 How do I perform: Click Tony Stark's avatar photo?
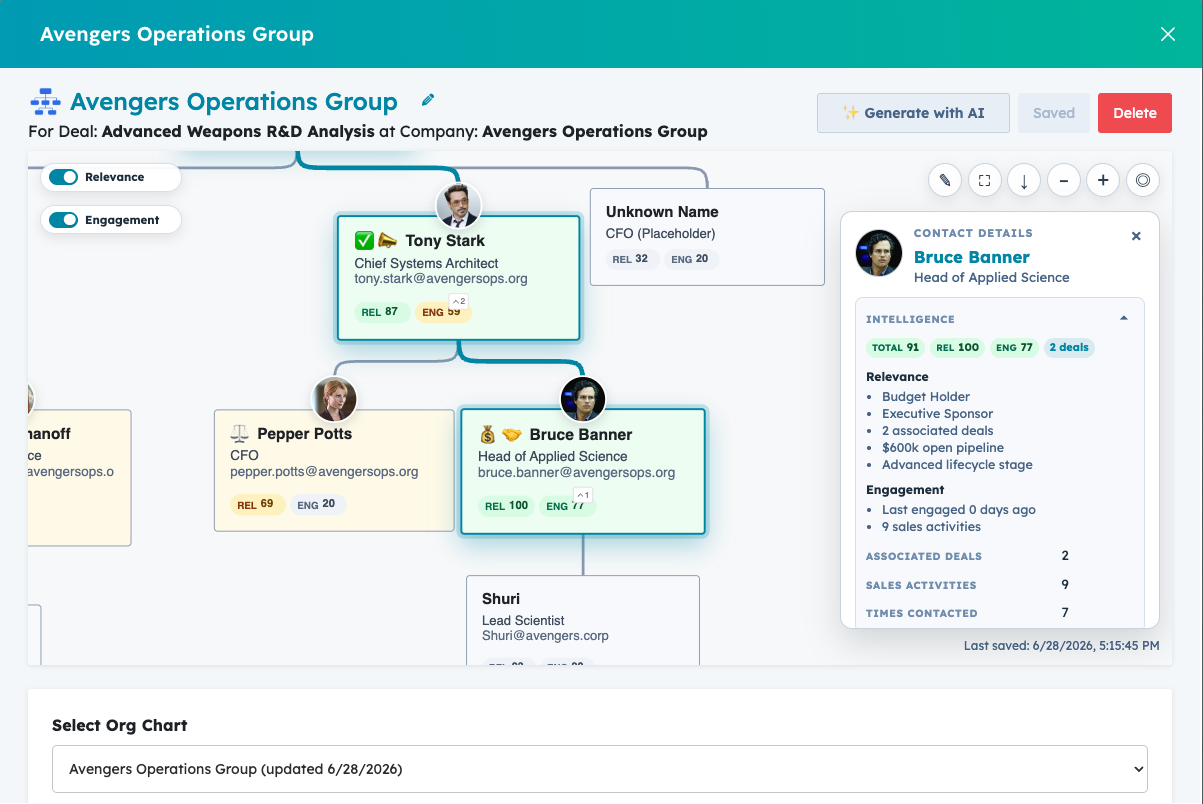point(459,206)
